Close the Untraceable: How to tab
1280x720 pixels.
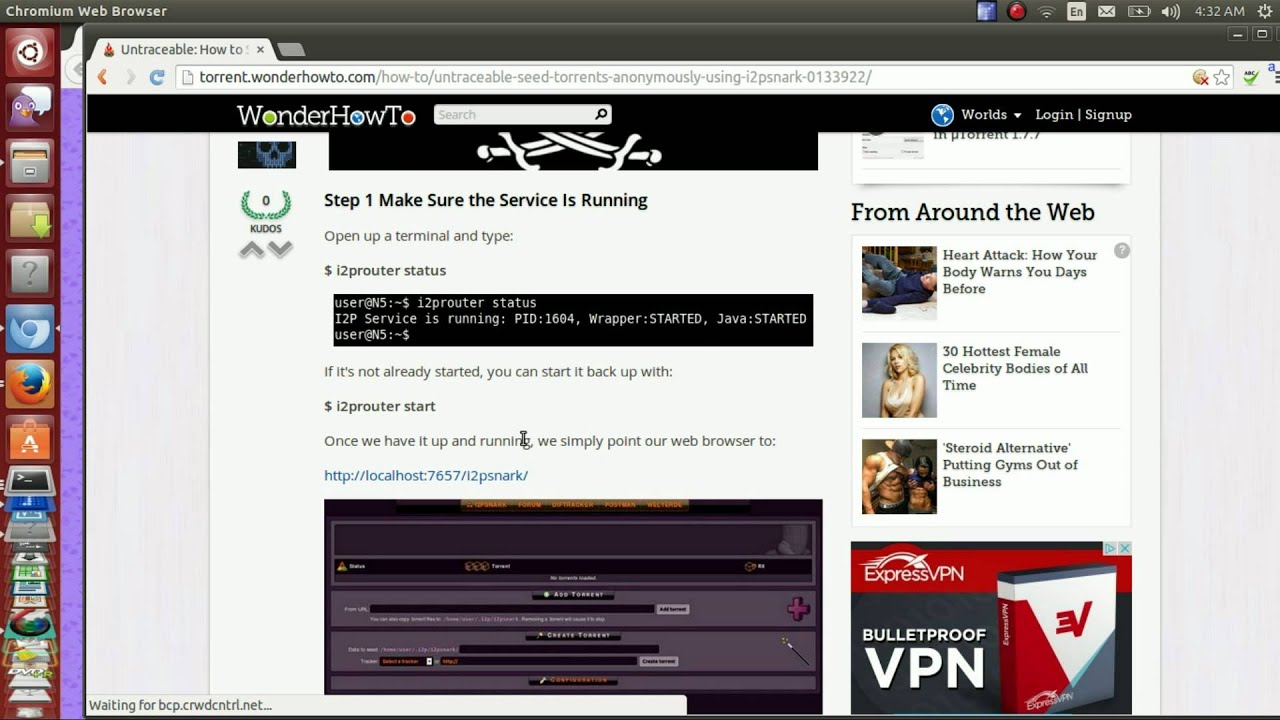[261, 49]
